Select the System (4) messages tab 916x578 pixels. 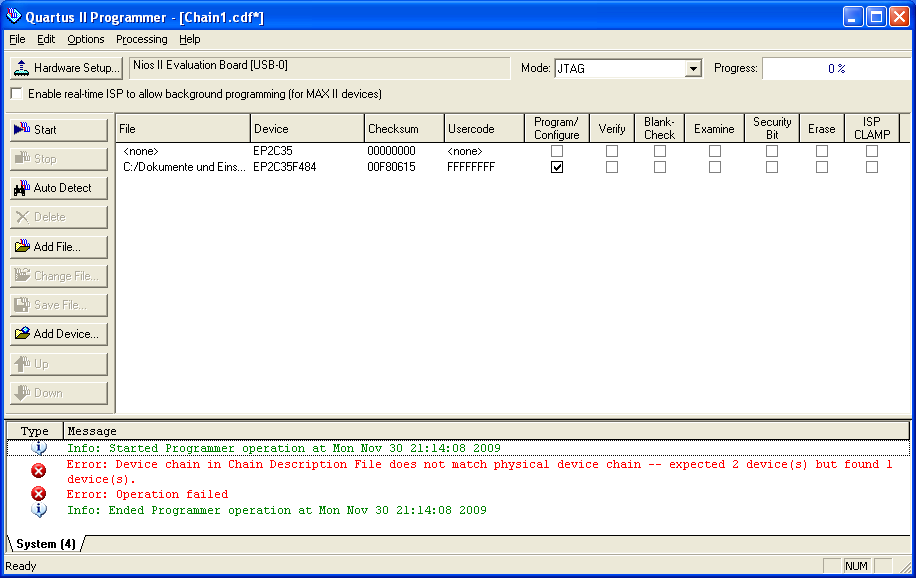click(46, 544)
